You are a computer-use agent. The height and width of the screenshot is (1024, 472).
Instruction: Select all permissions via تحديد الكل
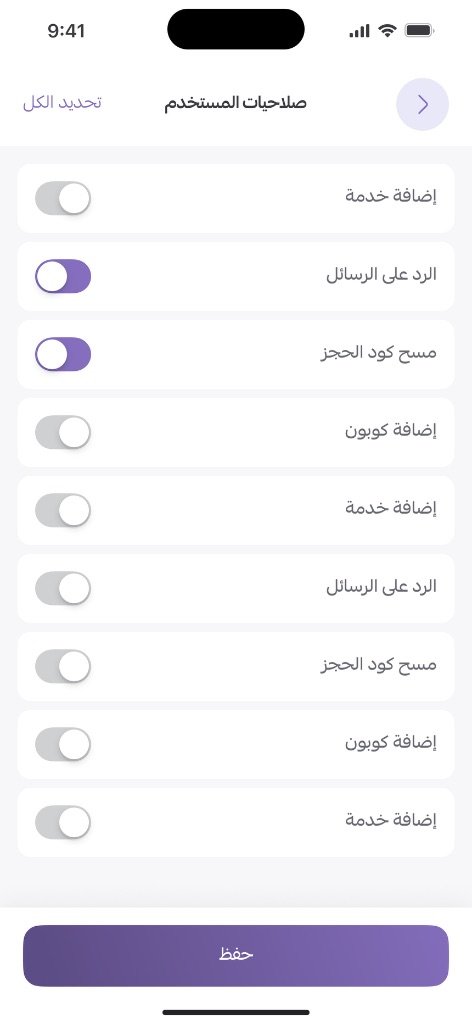click(x=62, y=103)
